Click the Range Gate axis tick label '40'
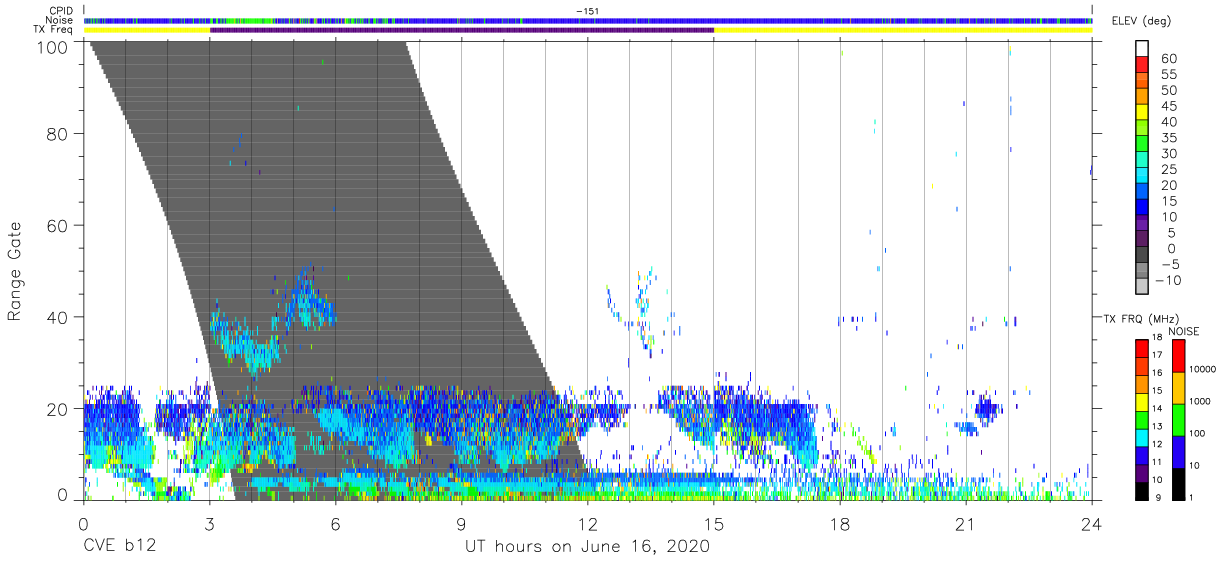 click(58, 317)
